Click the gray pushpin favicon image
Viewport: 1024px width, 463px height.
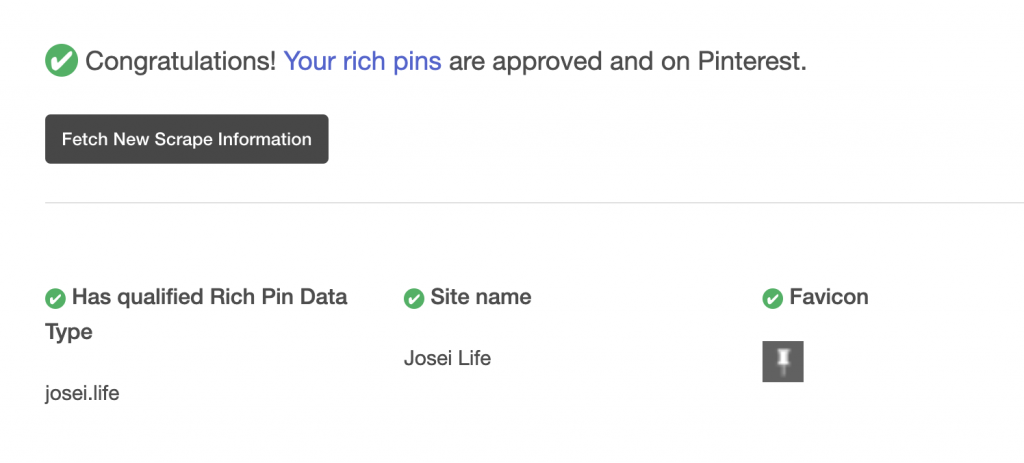click(x=783, y=361)
